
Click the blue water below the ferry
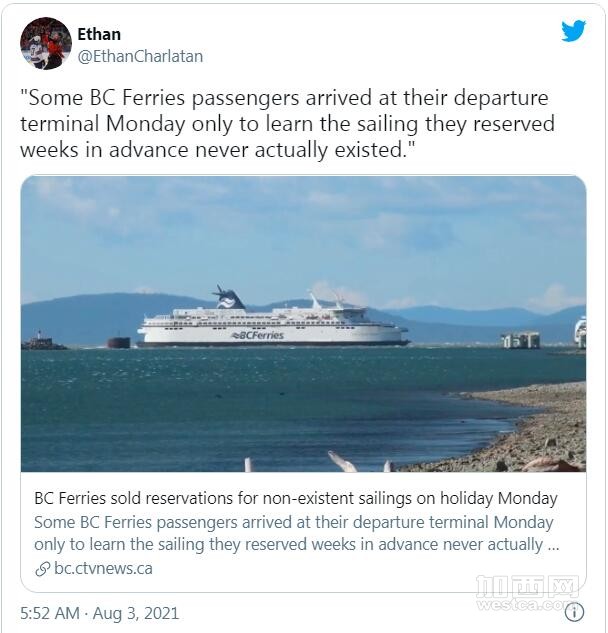pos(250,400)
